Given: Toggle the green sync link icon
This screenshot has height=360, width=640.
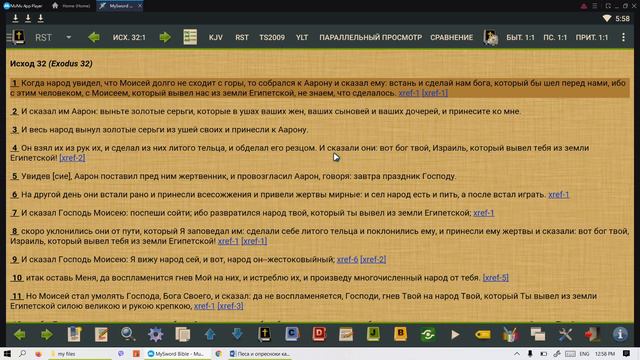Looking at the screenshot, I should (428, 335).
